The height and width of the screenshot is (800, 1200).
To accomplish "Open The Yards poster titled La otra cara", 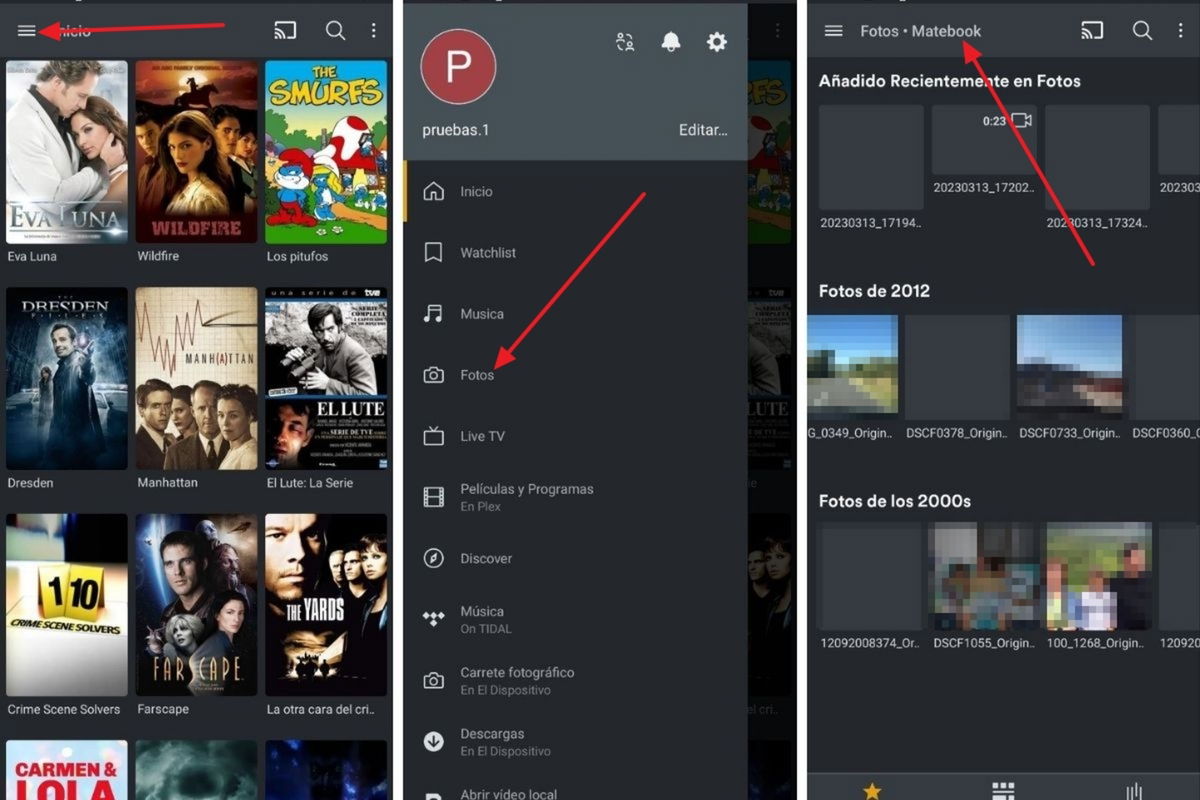I will 326,605.
